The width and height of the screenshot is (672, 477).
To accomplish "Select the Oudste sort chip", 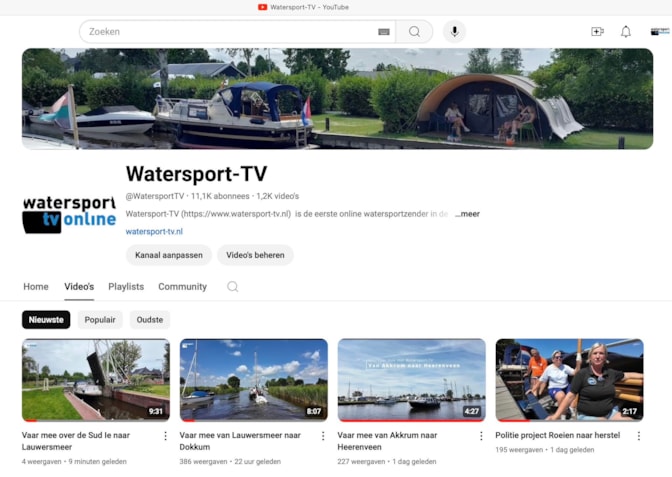I will point(150,320).
